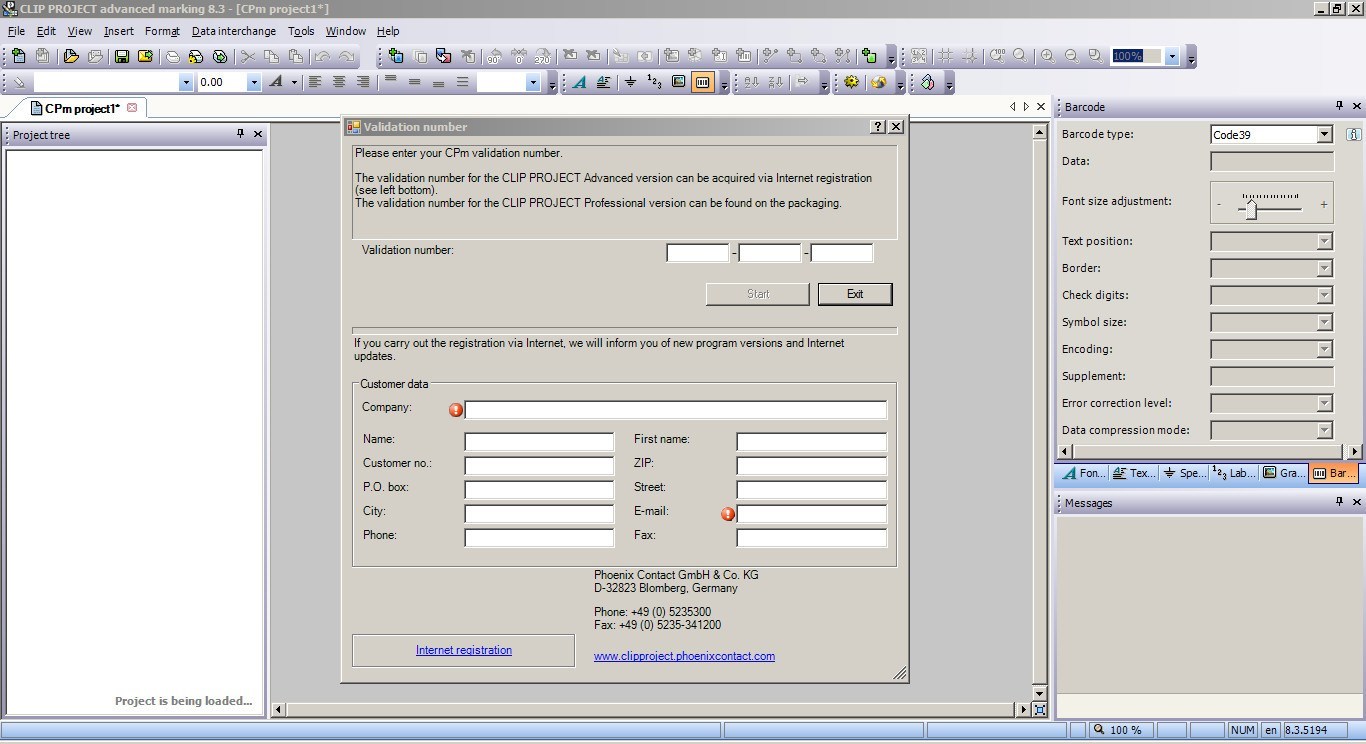Open the Text position dropdown
The height and width of the screenshot is (744, 1366).
tap(1324, 241)
